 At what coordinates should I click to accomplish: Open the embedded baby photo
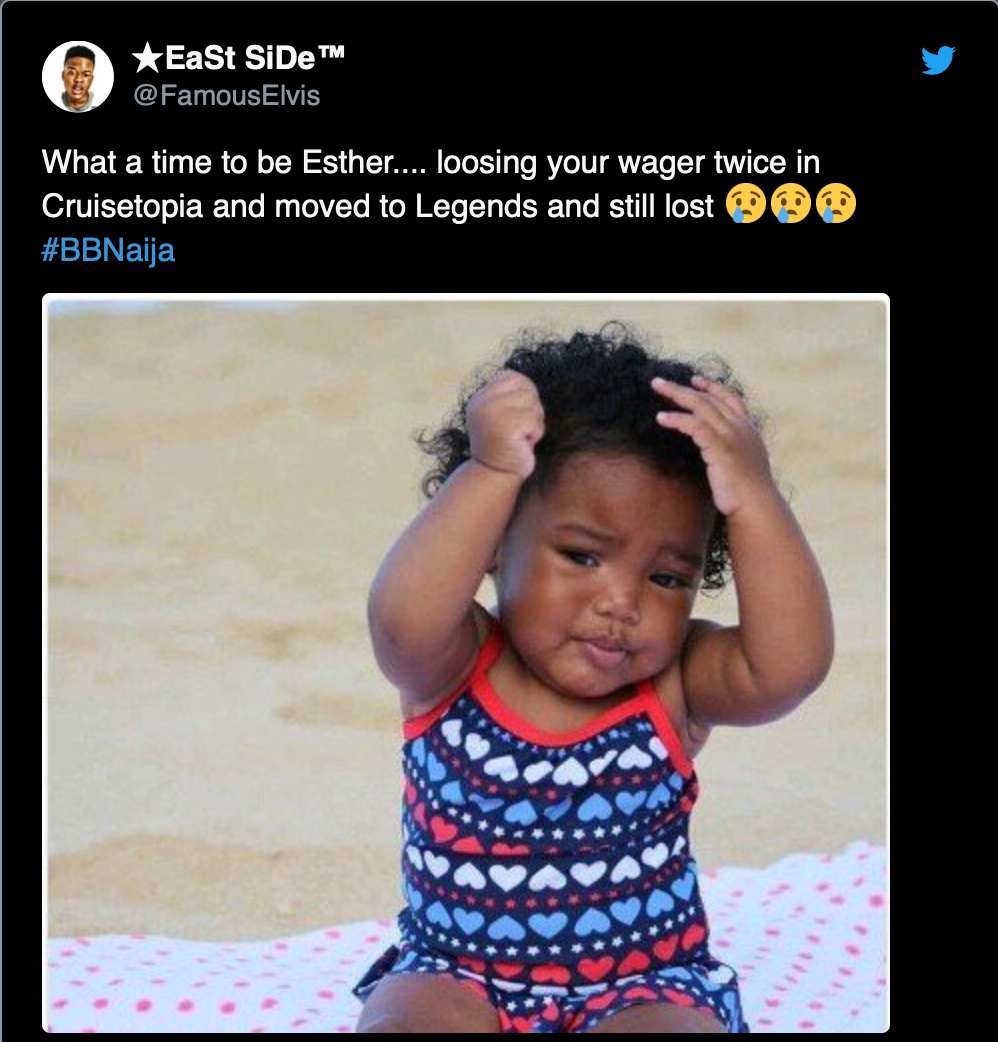point(466,663)
